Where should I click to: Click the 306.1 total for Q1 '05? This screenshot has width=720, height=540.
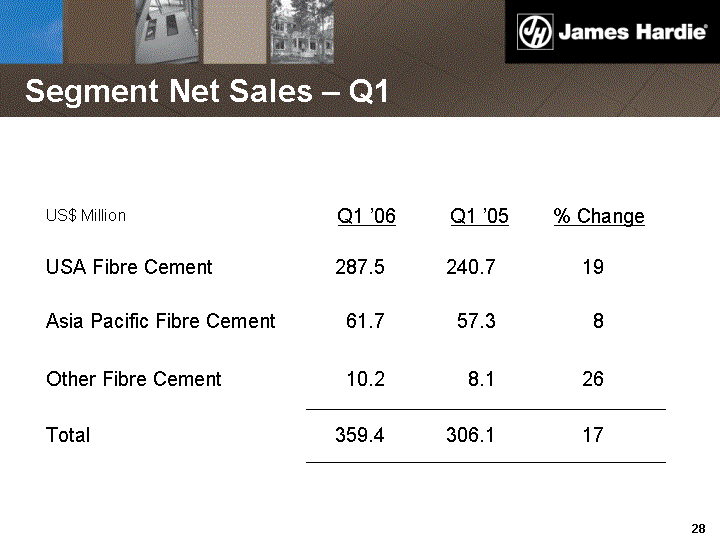[x=470, y=435]
